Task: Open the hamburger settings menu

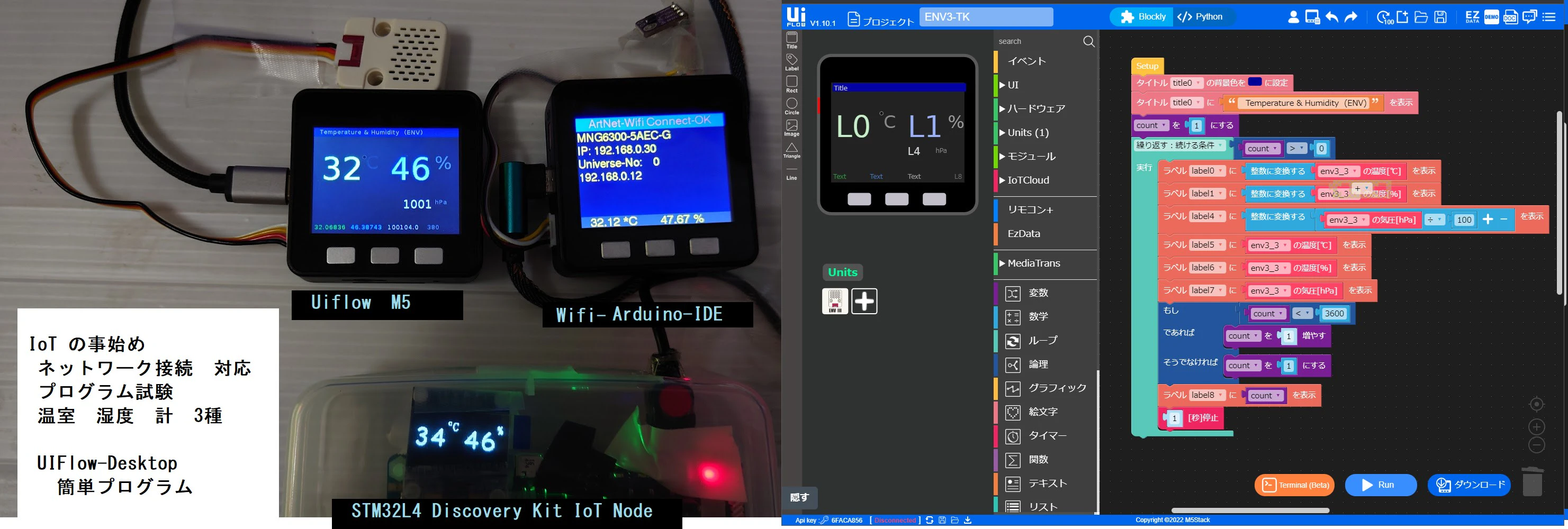Action: tap(1549, 17)
